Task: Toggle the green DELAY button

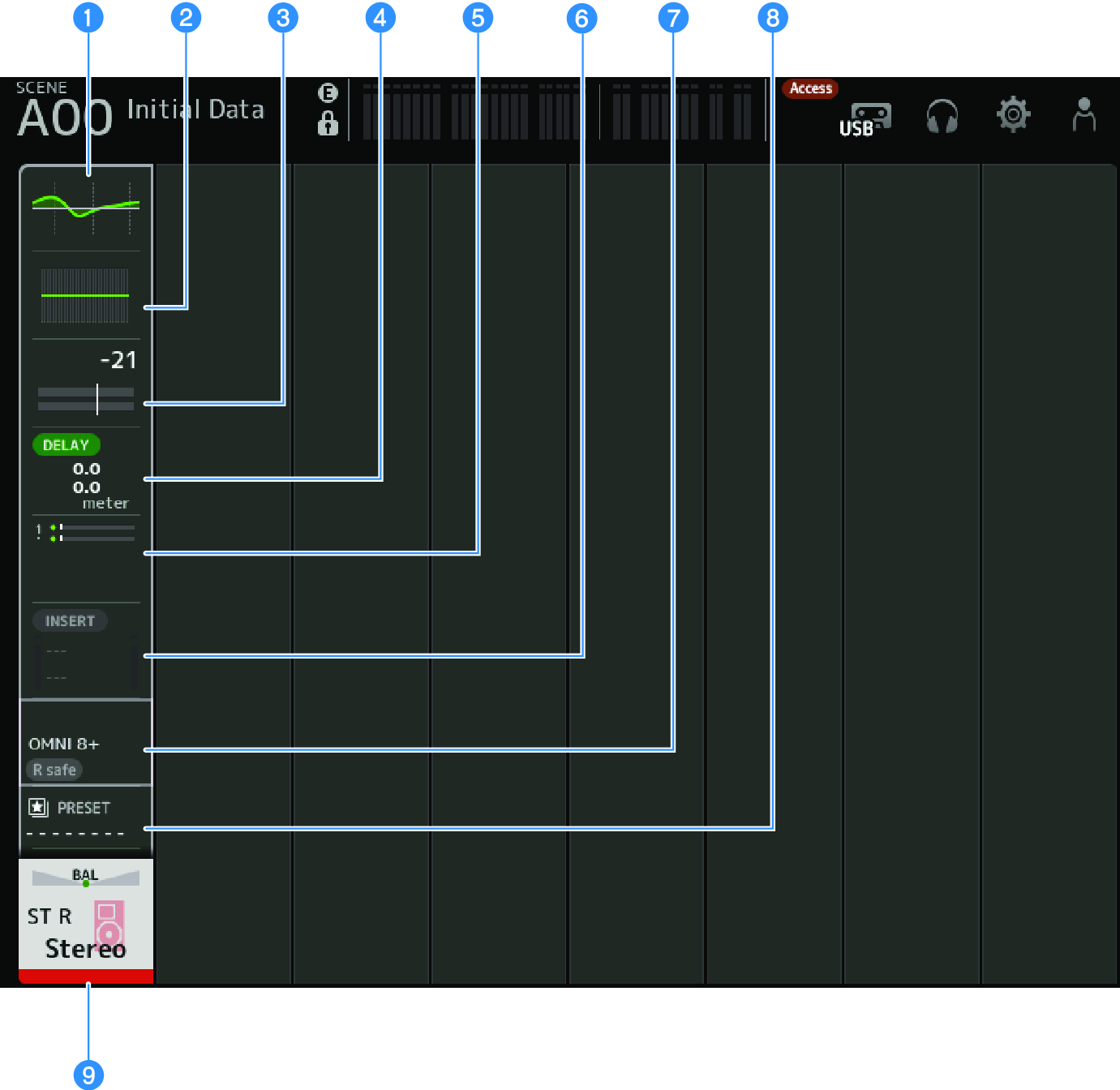Action: pyautogui.click(x=66, y=445)
